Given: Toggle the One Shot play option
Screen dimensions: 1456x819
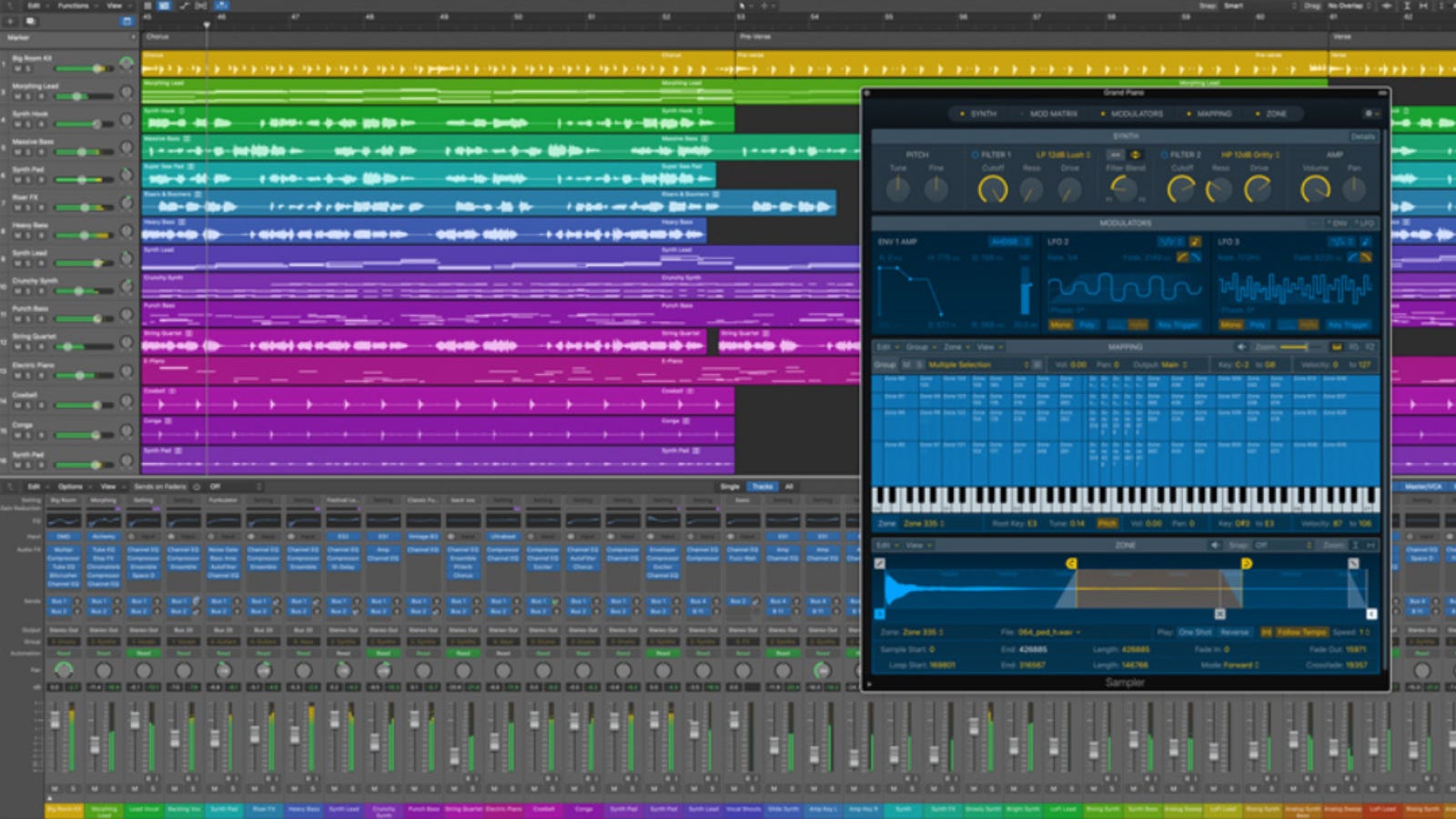Looking at the screenshot, I should pyautogui.click(x=1195, y=632).
